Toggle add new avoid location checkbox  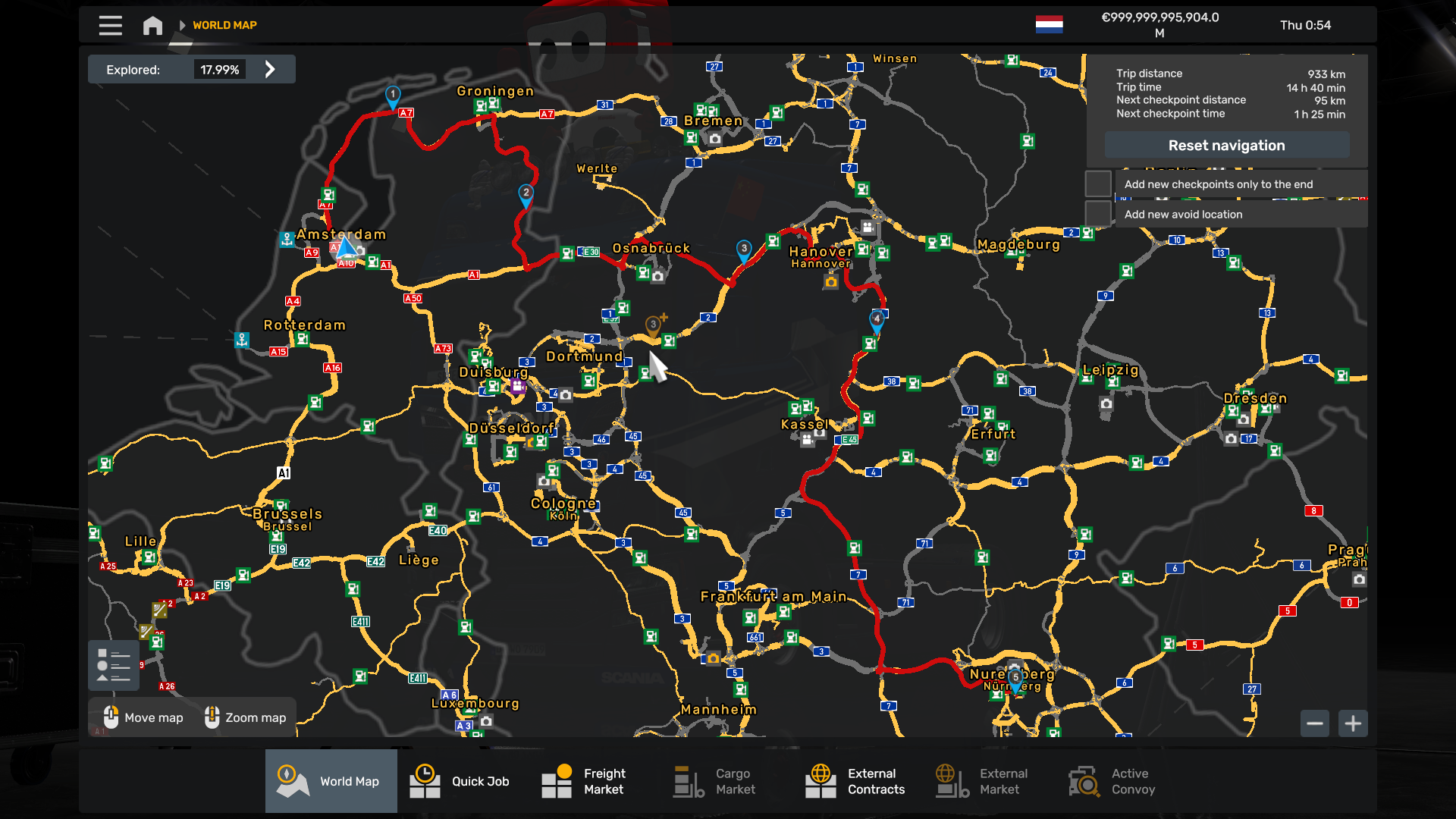1097,215
